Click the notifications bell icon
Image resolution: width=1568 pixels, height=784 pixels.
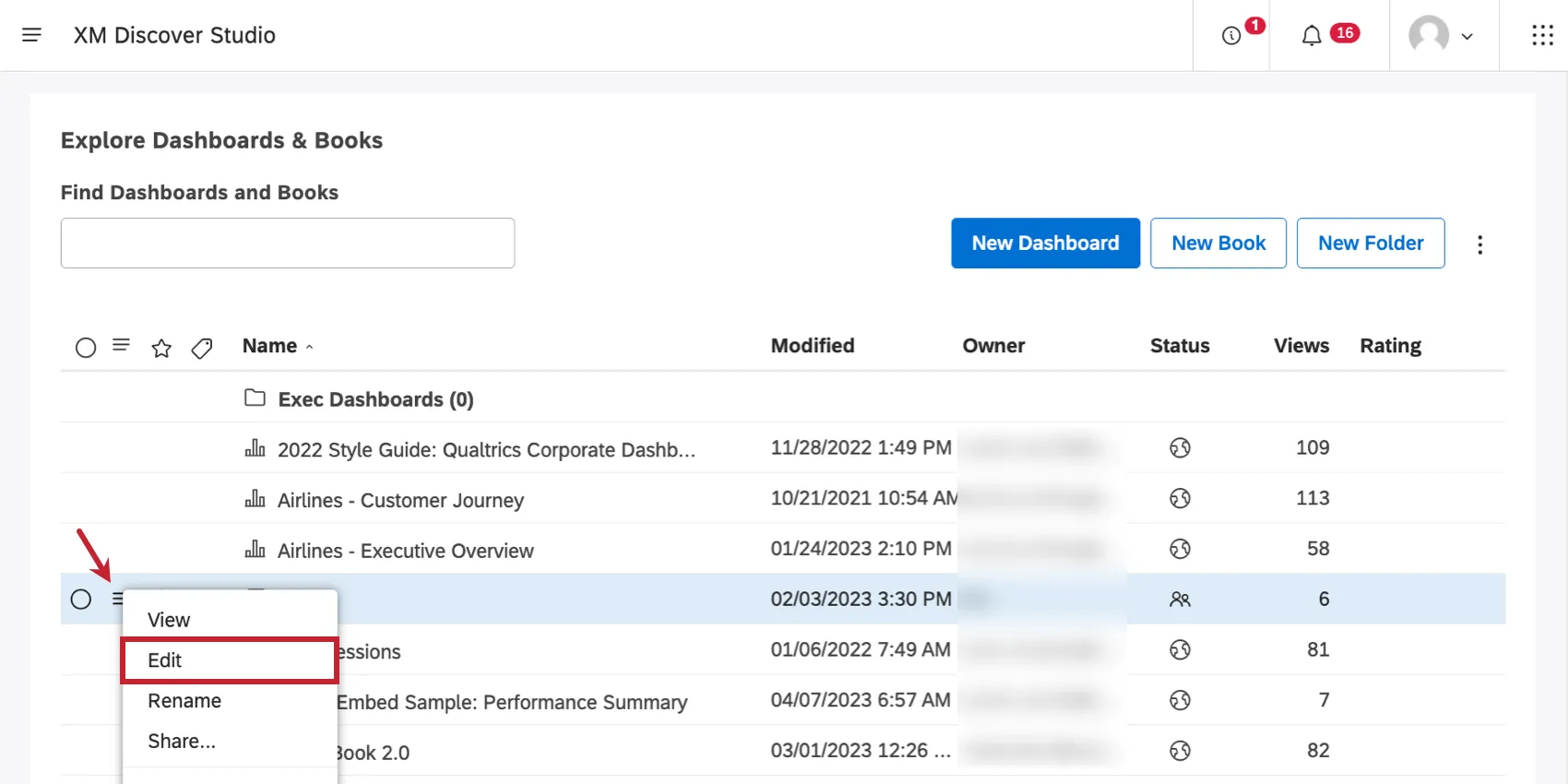[1311, 36]
